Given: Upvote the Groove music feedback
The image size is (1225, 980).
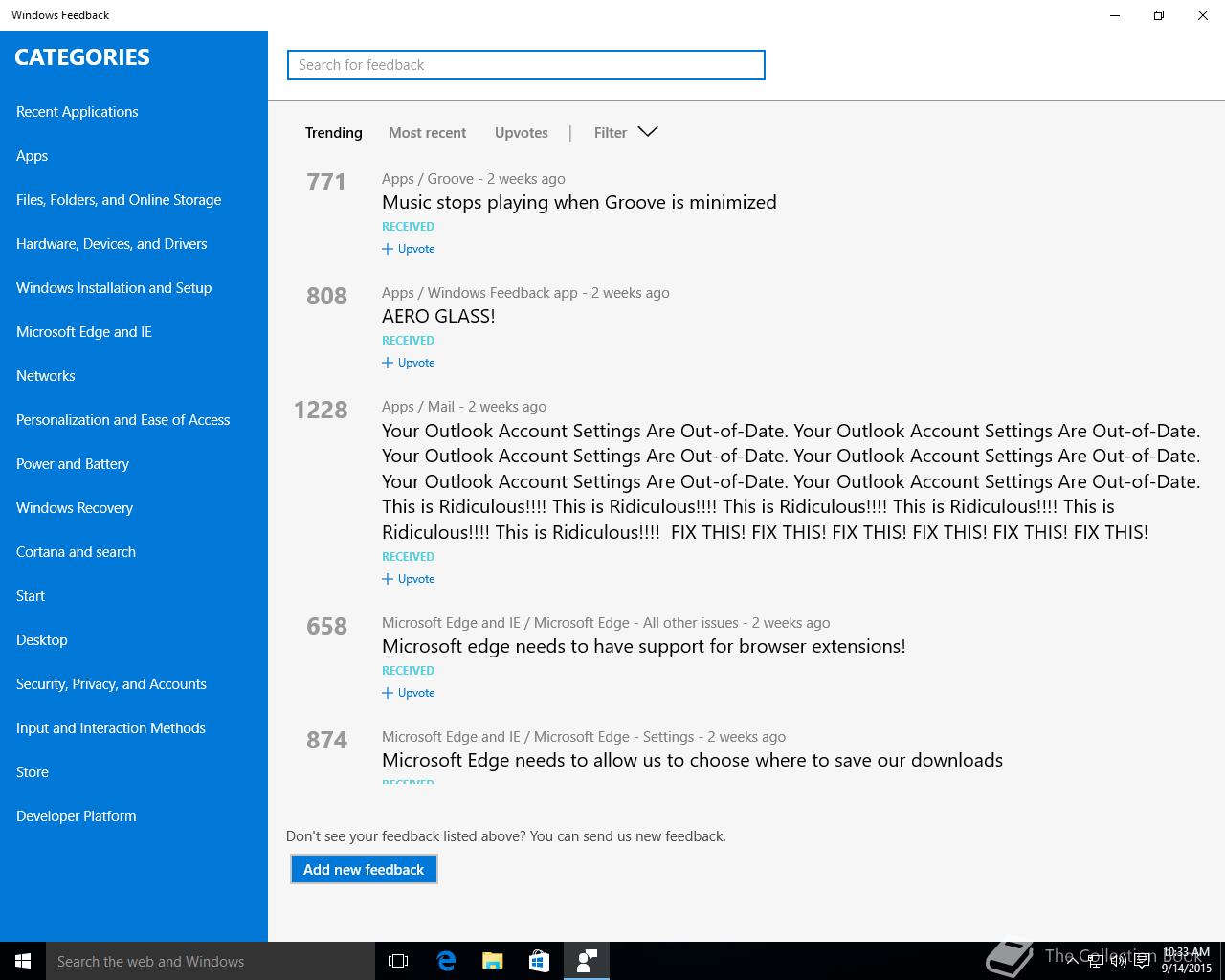Looking at the screenshot, I should coord(409,249).
